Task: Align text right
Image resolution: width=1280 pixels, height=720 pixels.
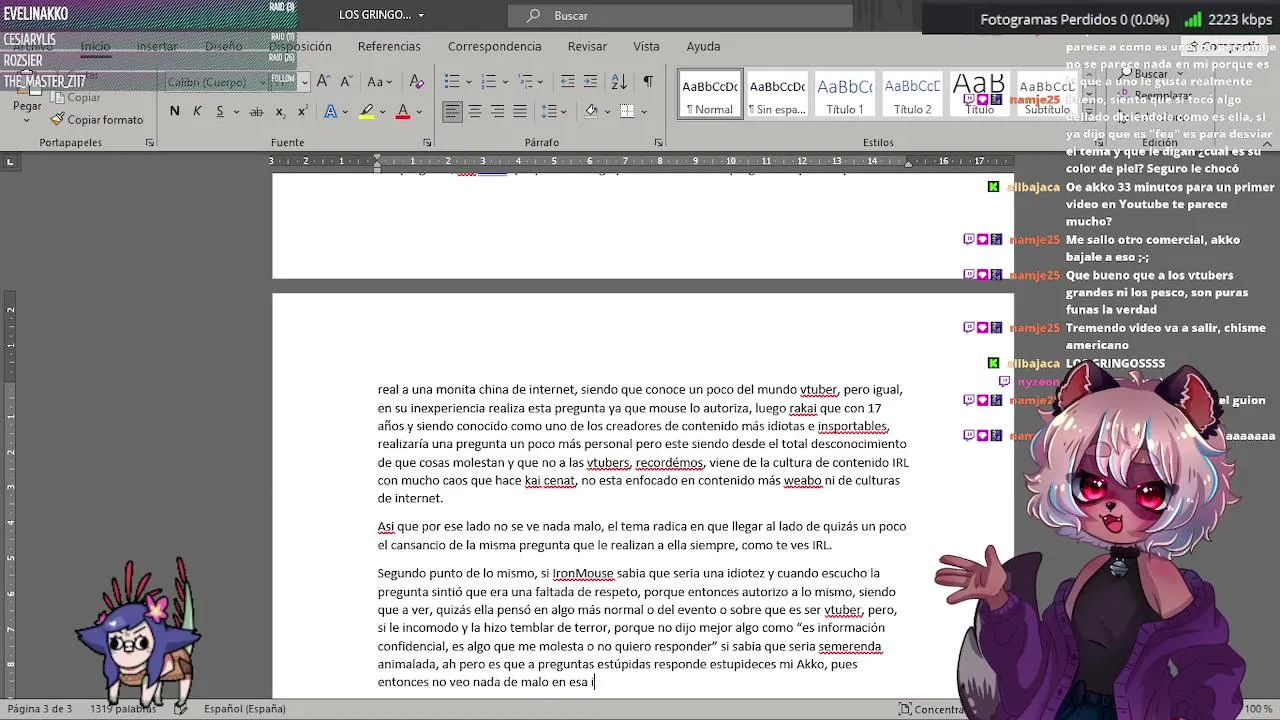Action: pyautogui.click(x=497, y=111)
